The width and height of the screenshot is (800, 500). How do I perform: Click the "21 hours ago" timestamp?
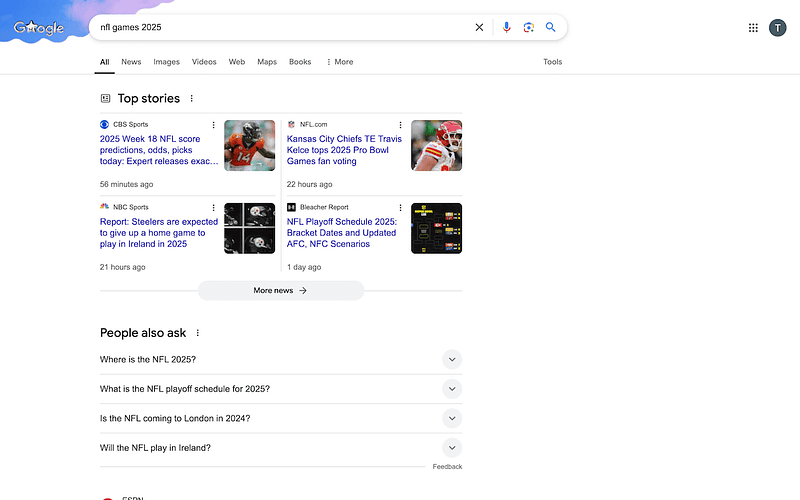click(x=122, y=267)
